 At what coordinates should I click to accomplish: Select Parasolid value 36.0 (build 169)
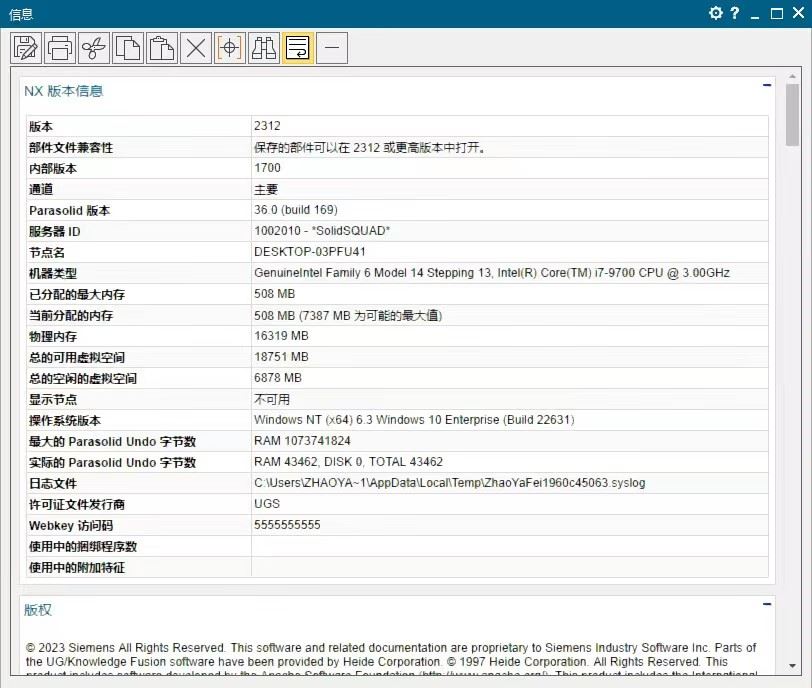(x=296, y=210)
